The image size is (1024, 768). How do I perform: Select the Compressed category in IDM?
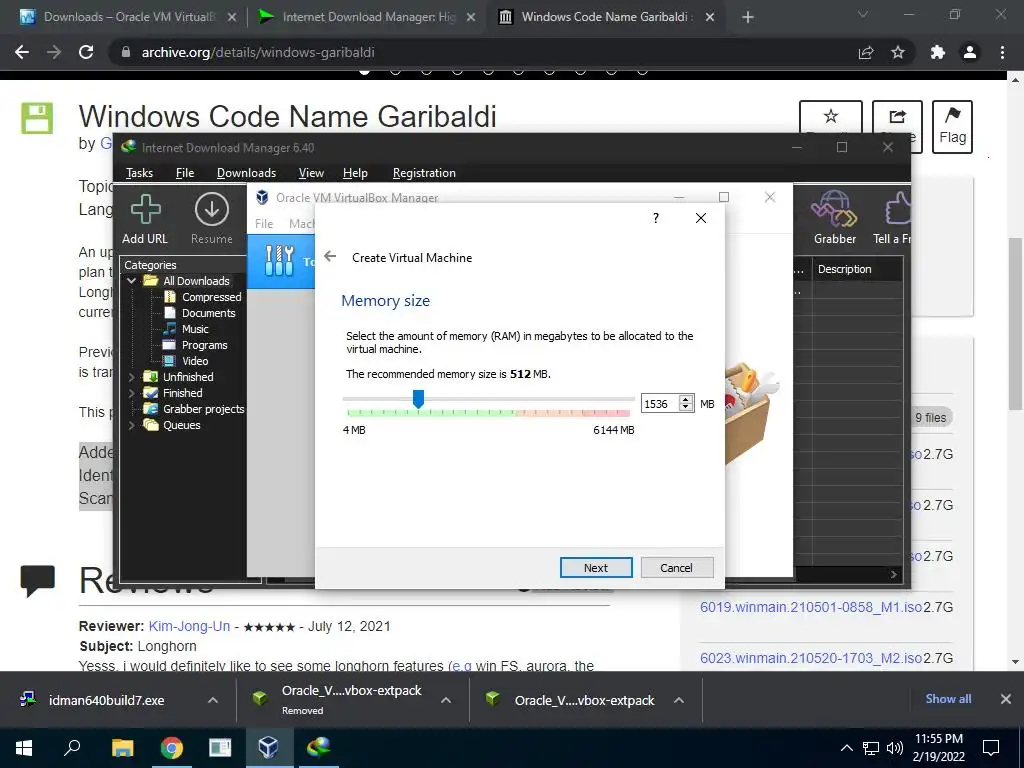pos(212,297)
